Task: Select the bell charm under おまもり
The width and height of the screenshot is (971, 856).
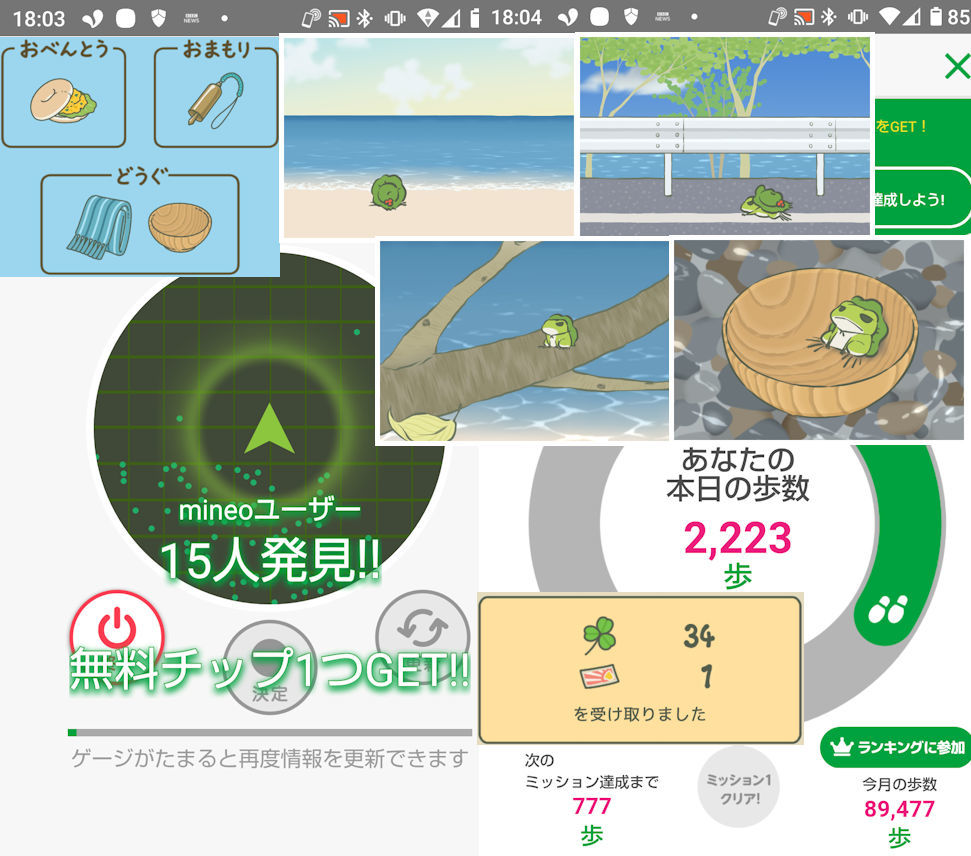Action: coord(216,101)
